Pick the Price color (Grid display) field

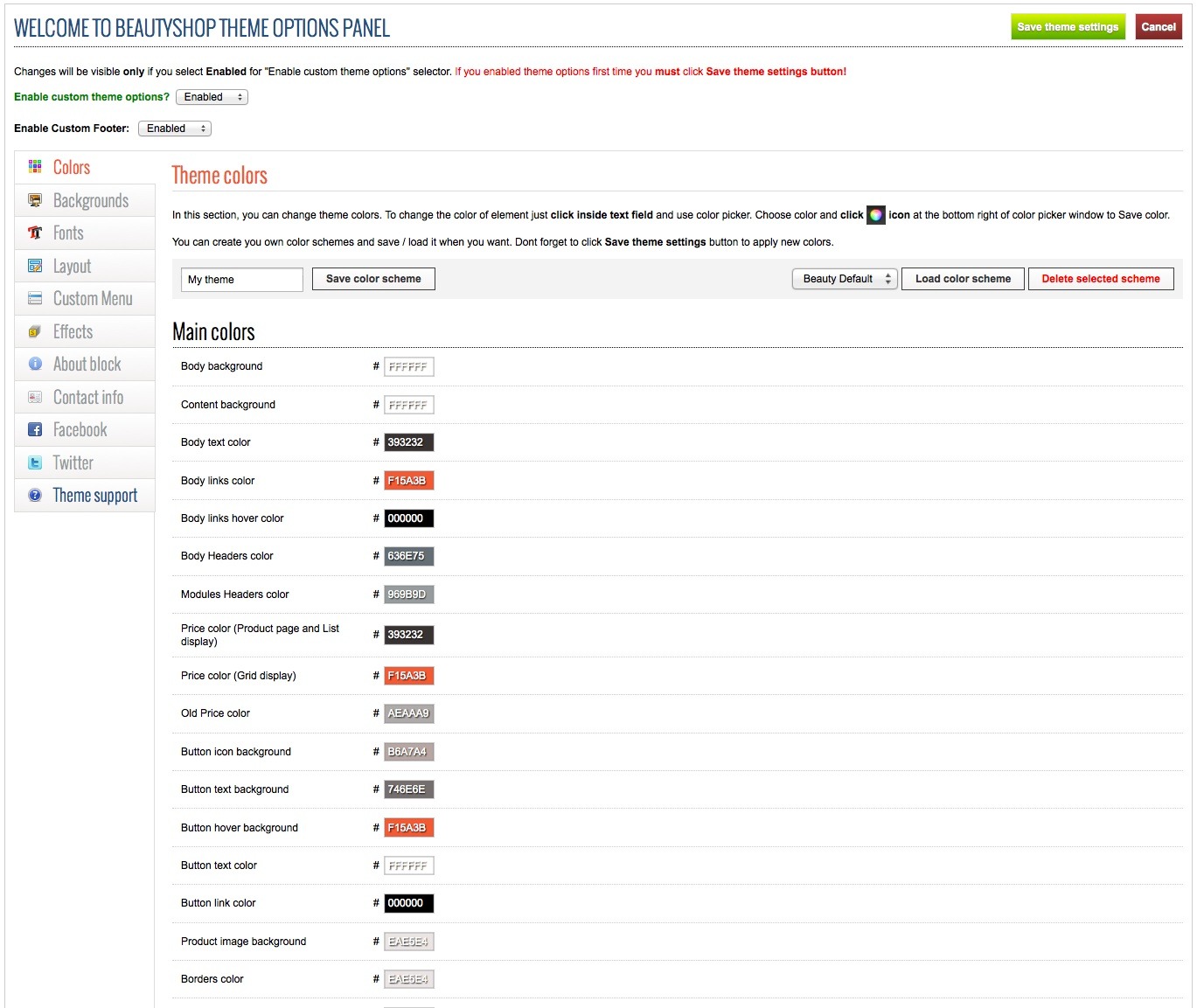click(409, 676)
